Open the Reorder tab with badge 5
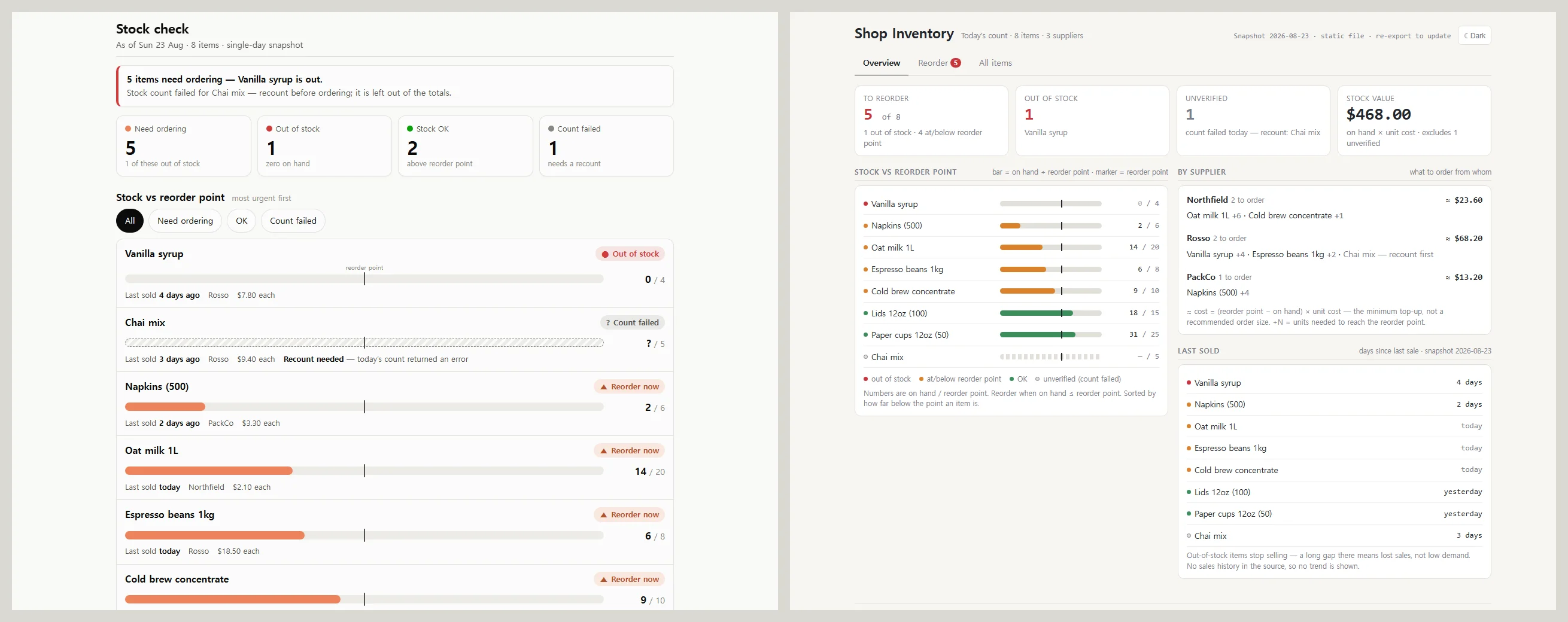 point(939,63)
